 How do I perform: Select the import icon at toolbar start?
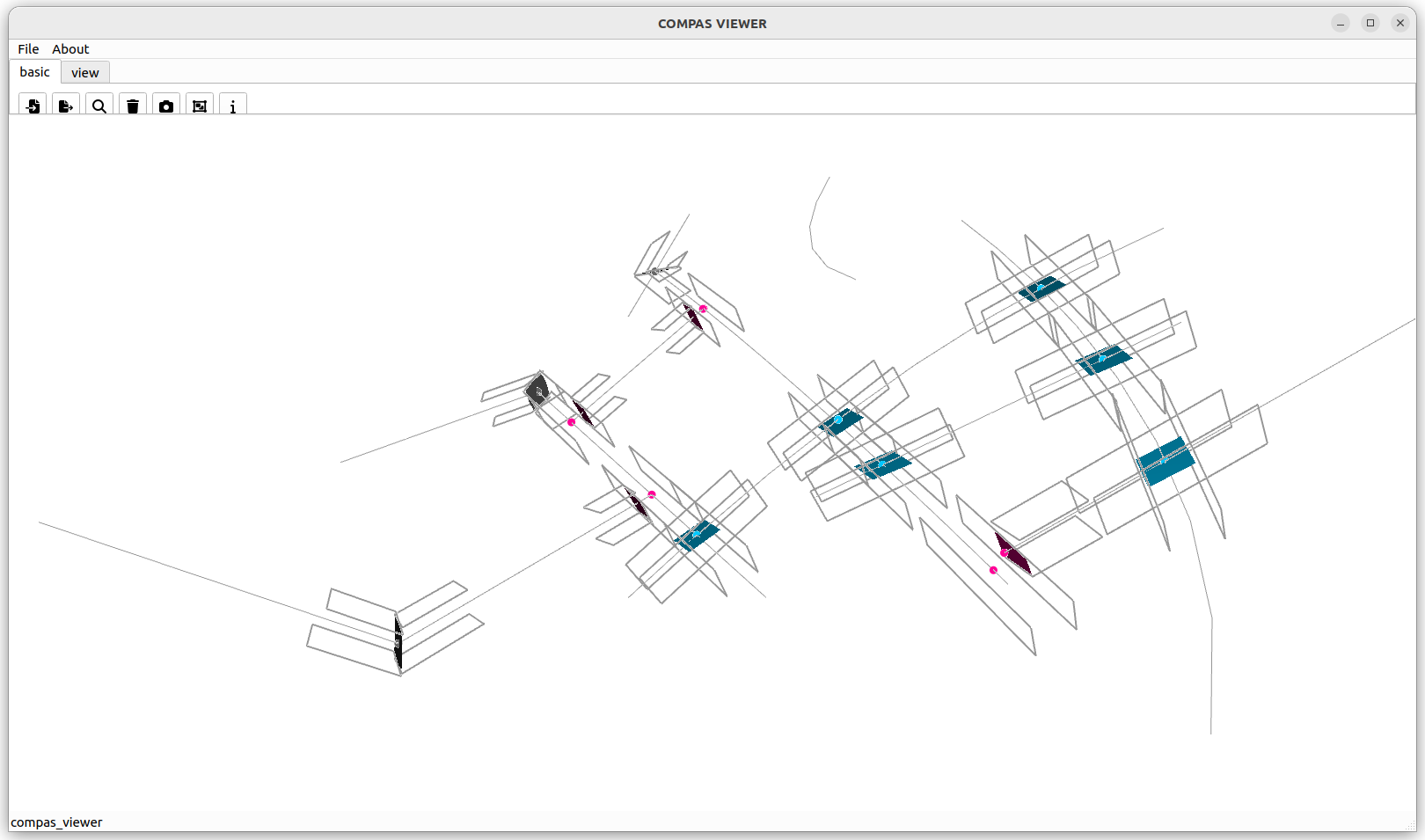[33, 106]
